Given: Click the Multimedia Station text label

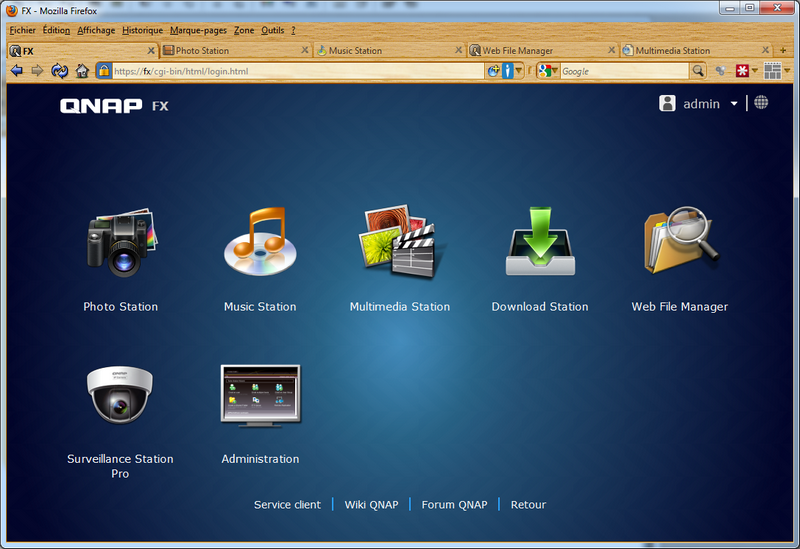Looking at the screenshot, I should tap(400, 307).
